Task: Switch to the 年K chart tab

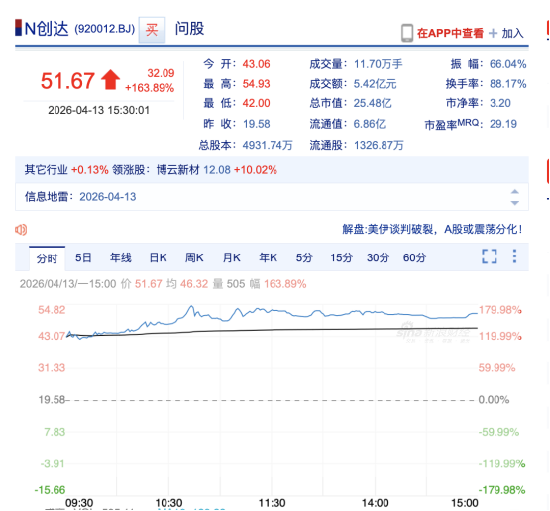Action: (x=268, y=258)
